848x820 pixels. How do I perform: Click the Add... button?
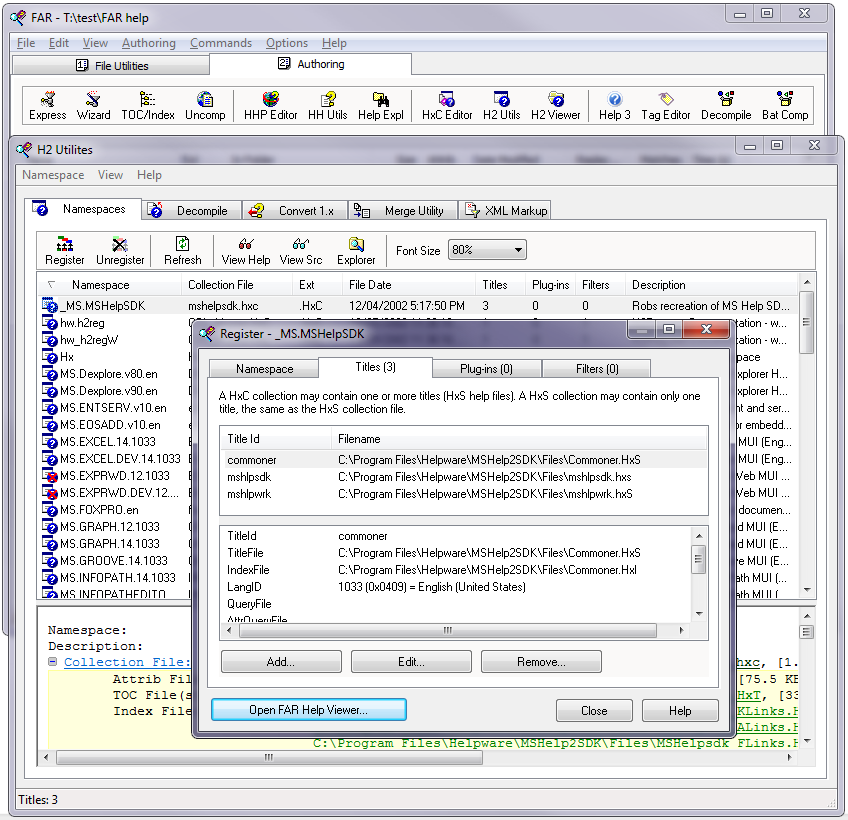[281, 662]
